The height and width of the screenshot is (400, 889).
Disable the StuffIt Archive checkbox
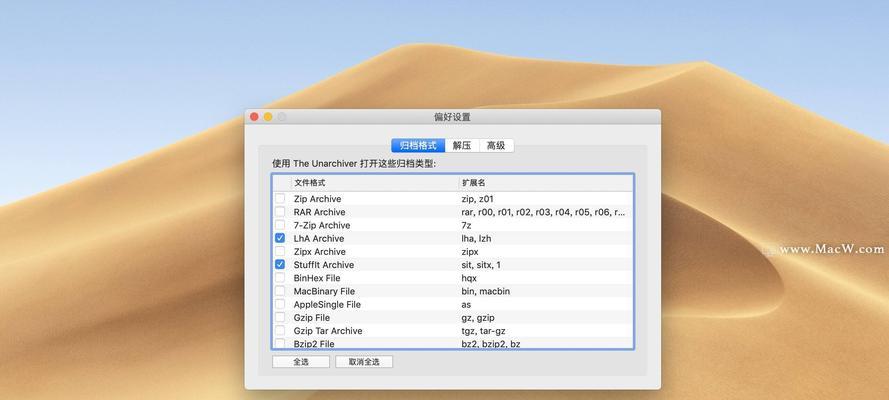280,265
